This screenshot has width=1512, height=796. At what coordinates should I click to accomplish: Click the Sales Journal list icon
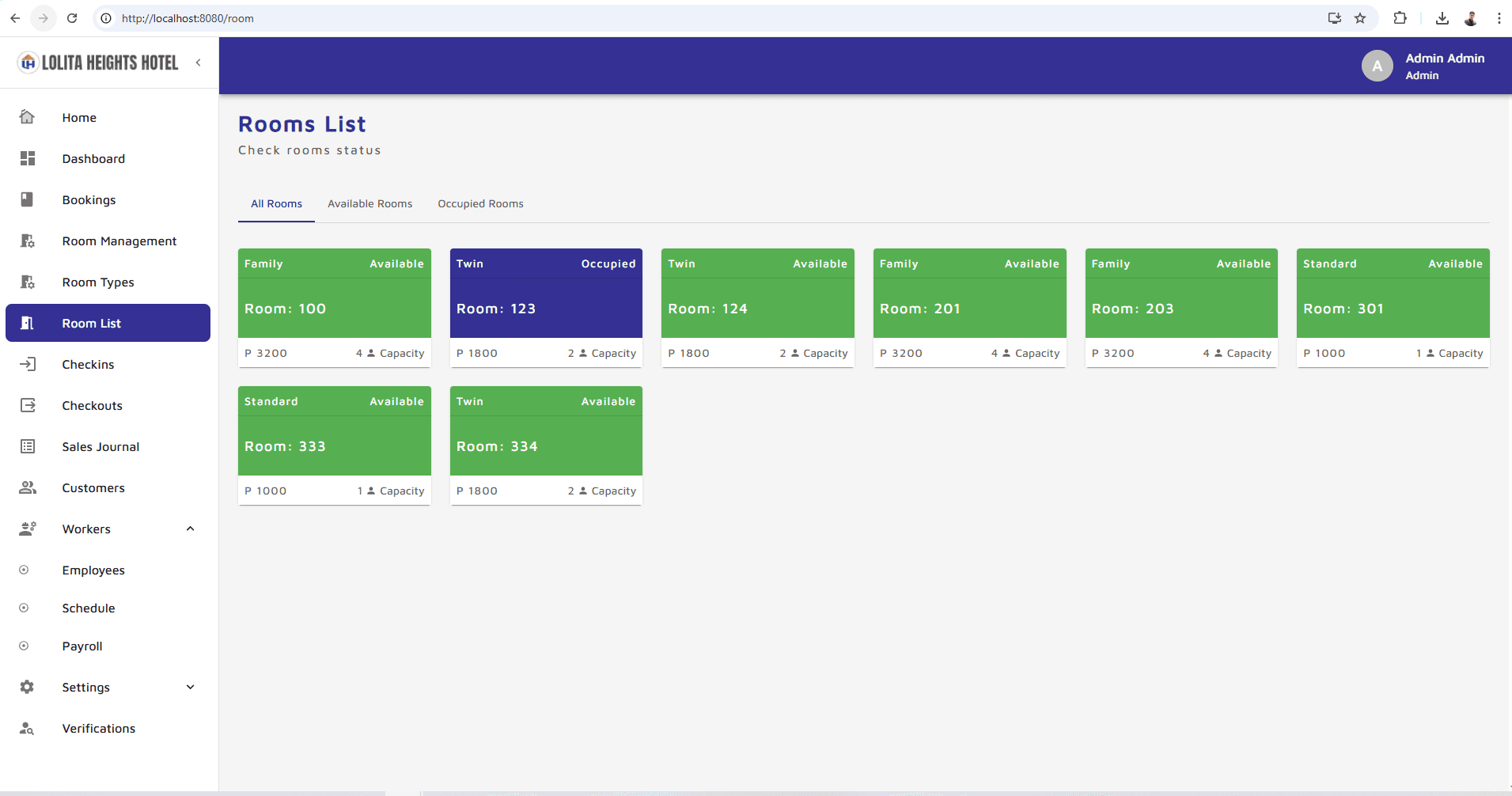[28, 446]
